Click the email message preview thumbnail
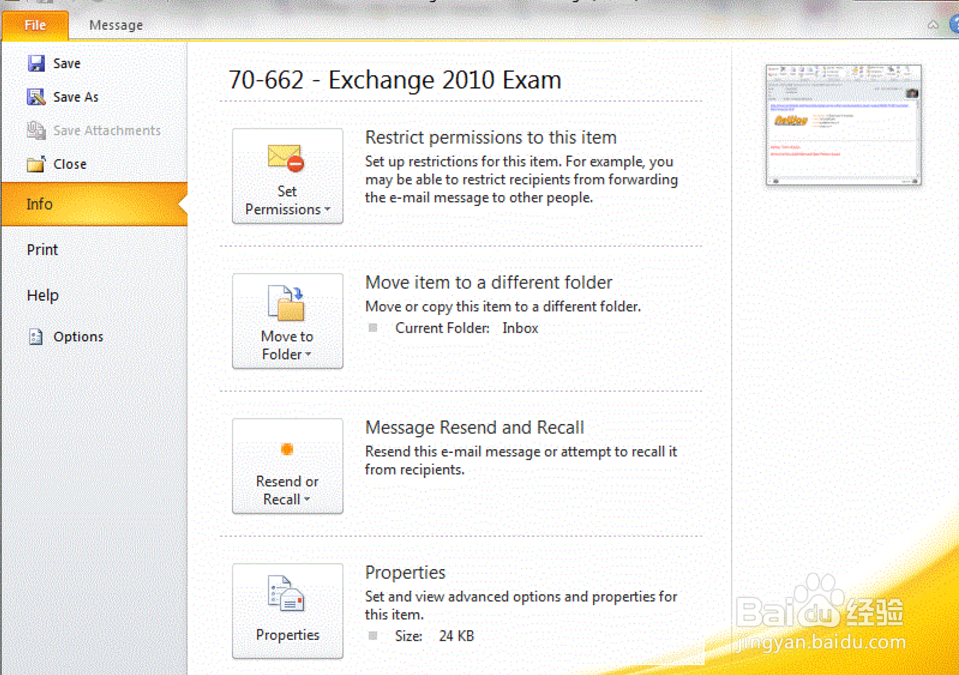This screenshot has height=675, width=959. point(843,125)
